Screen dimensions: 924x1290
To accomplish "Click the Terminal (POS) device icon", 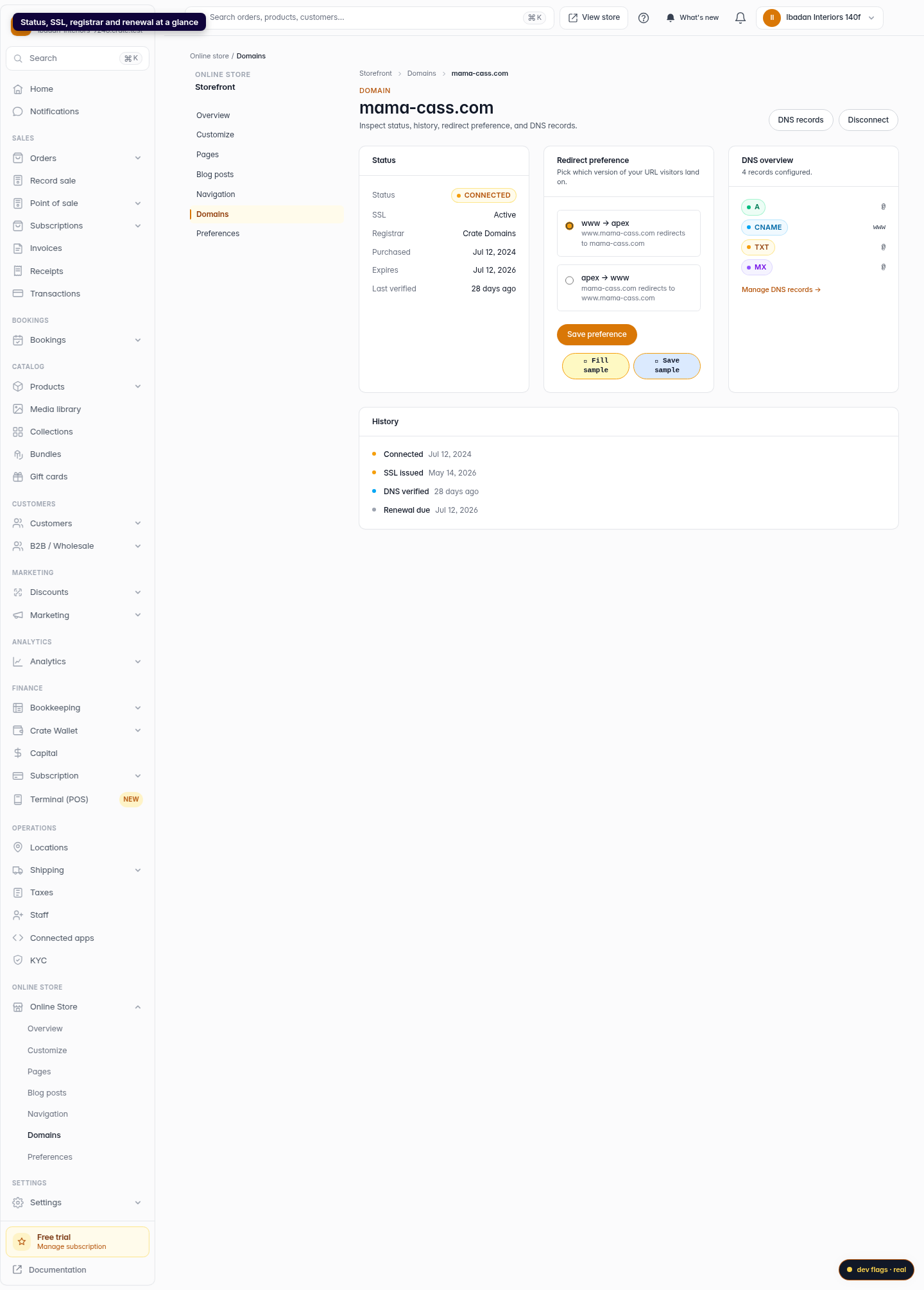I will tap(18, 799).
